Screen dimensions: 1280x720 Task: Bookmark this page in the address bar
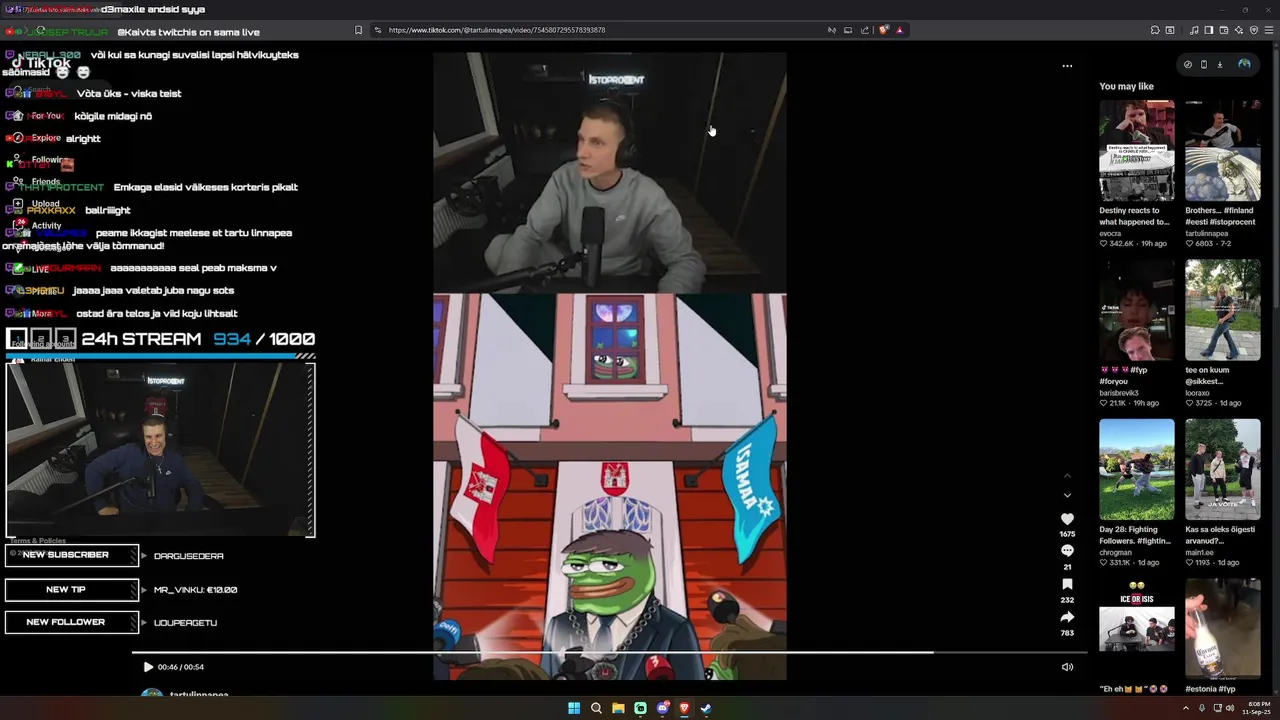[359, 30]
